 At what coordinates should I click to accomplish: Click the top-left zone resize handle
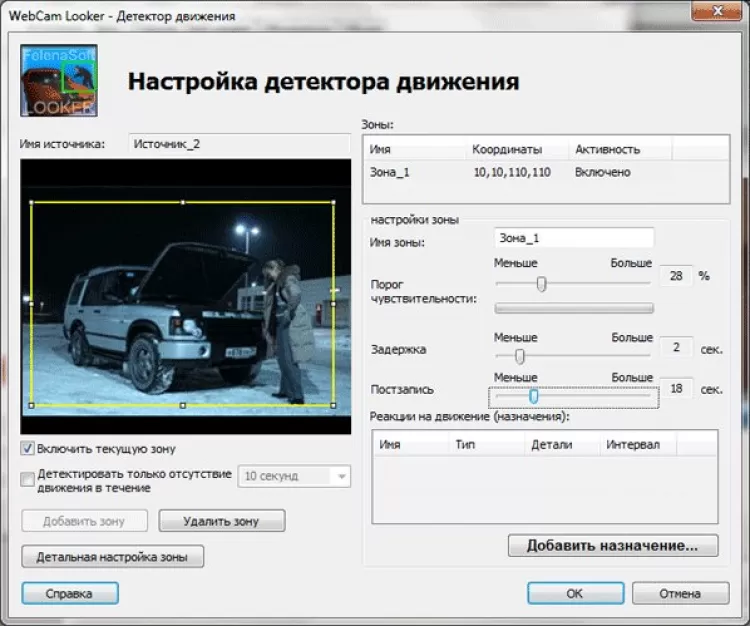click(x=32, y=203)
